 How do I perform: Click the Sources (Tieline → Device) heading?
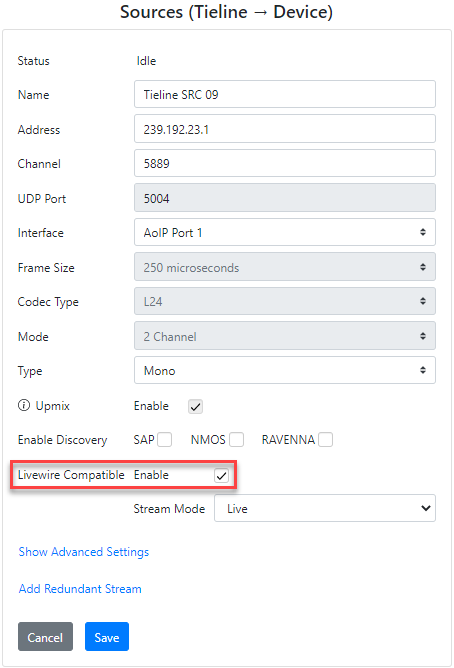227,12
